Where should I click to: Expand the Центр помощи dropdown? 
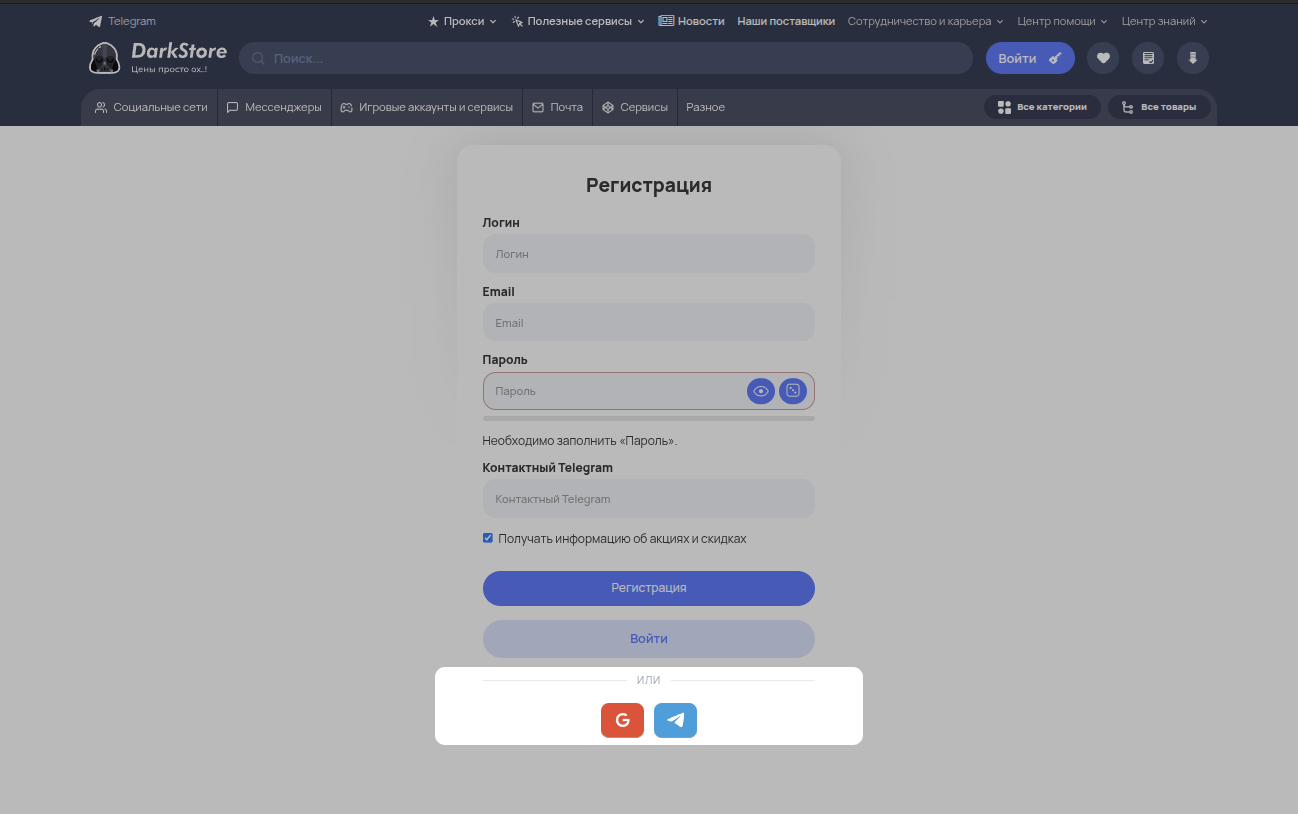pyautogui.click(x=1063, y=21)
